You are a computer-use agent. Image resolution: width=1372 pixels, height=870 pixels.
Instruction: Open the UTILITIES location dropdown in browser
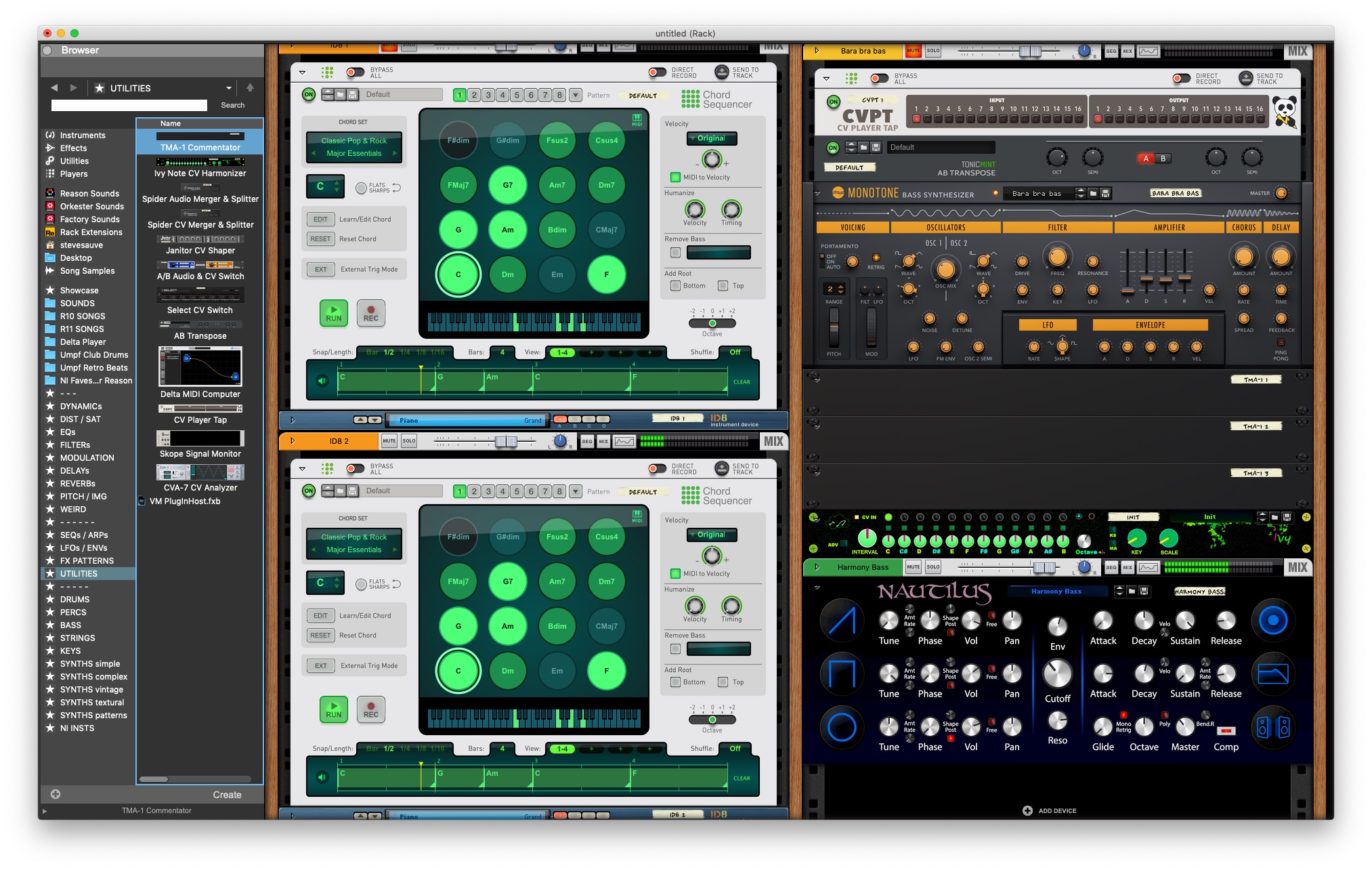pyautogui.click(x=229, y=88)
